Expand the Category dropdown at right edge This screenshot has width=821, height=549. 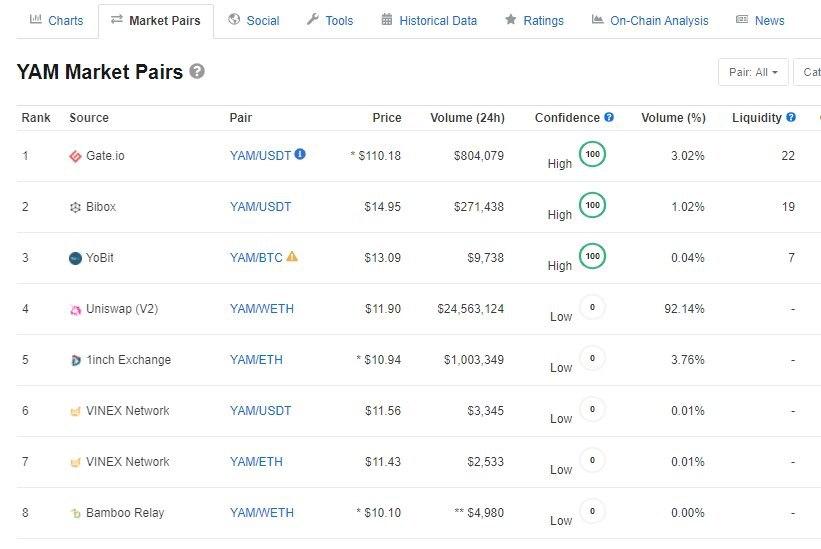coord(811,72)
